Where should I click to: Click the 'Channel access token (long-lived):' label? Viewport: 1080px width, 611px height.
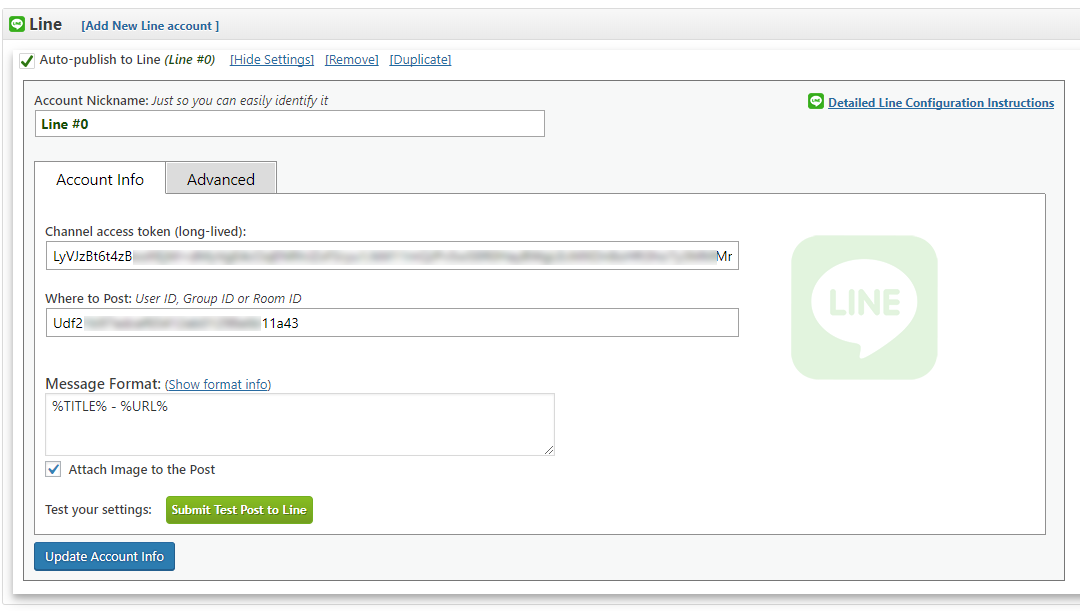tap(145, 231)
